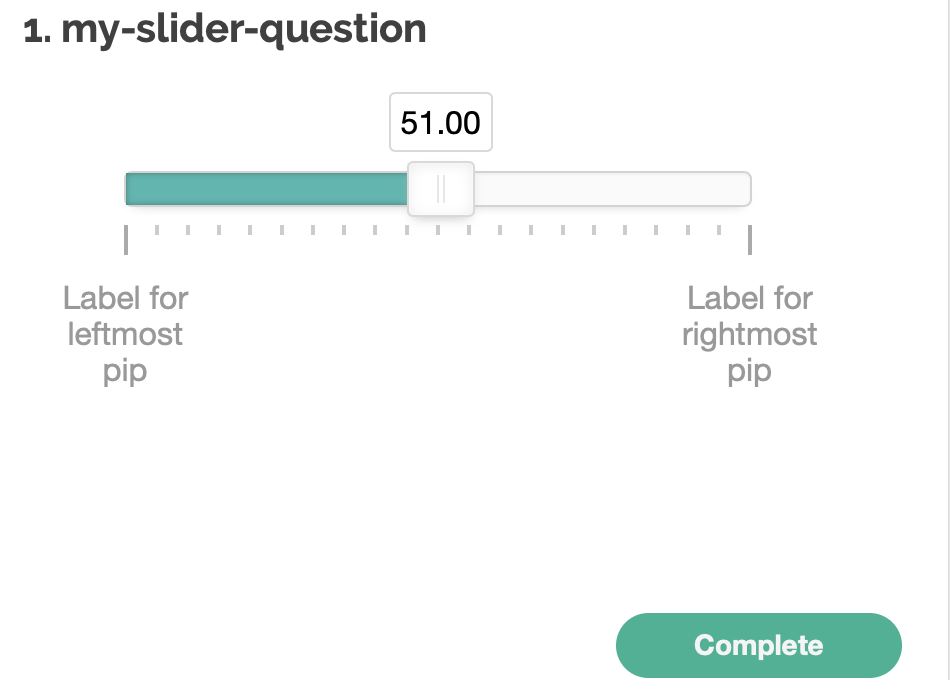Click inside the value display above the slider
The height and width of the screenshot is (680, 950).
(x=440, y=122)
